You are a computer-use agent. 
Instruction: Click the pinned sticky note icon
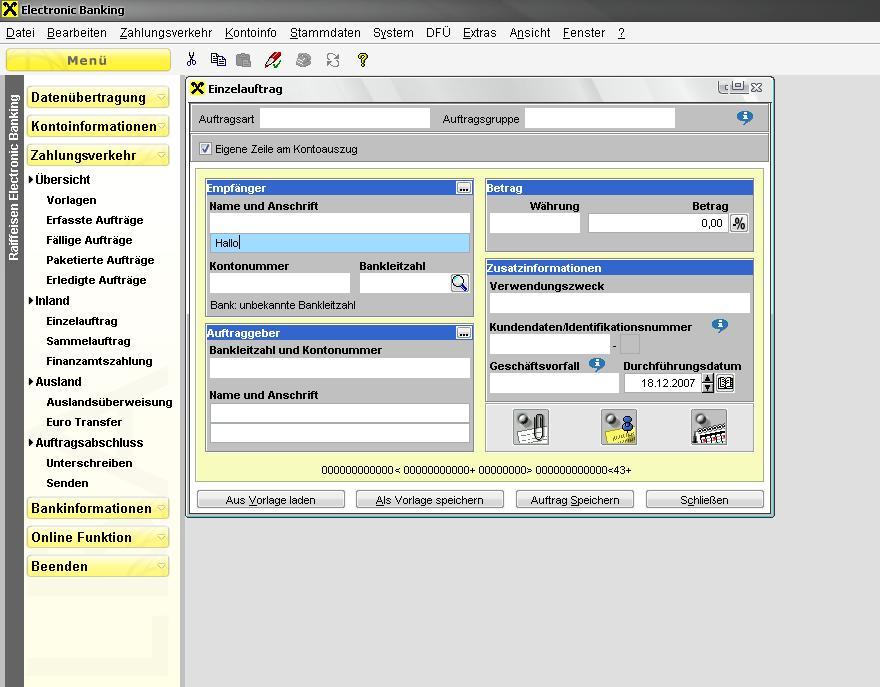(x=619, y=427)
